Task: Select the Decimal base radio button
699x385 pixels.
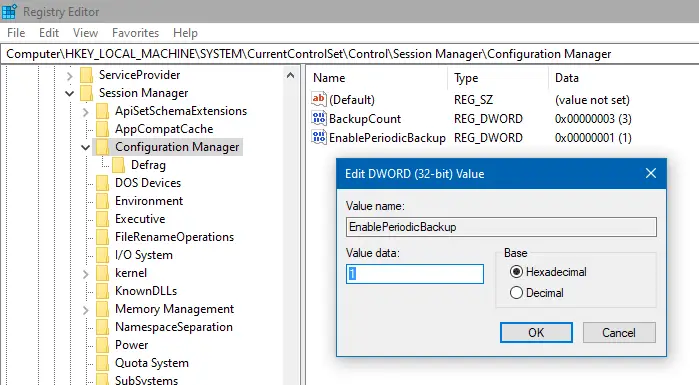Action: point(516,293)
